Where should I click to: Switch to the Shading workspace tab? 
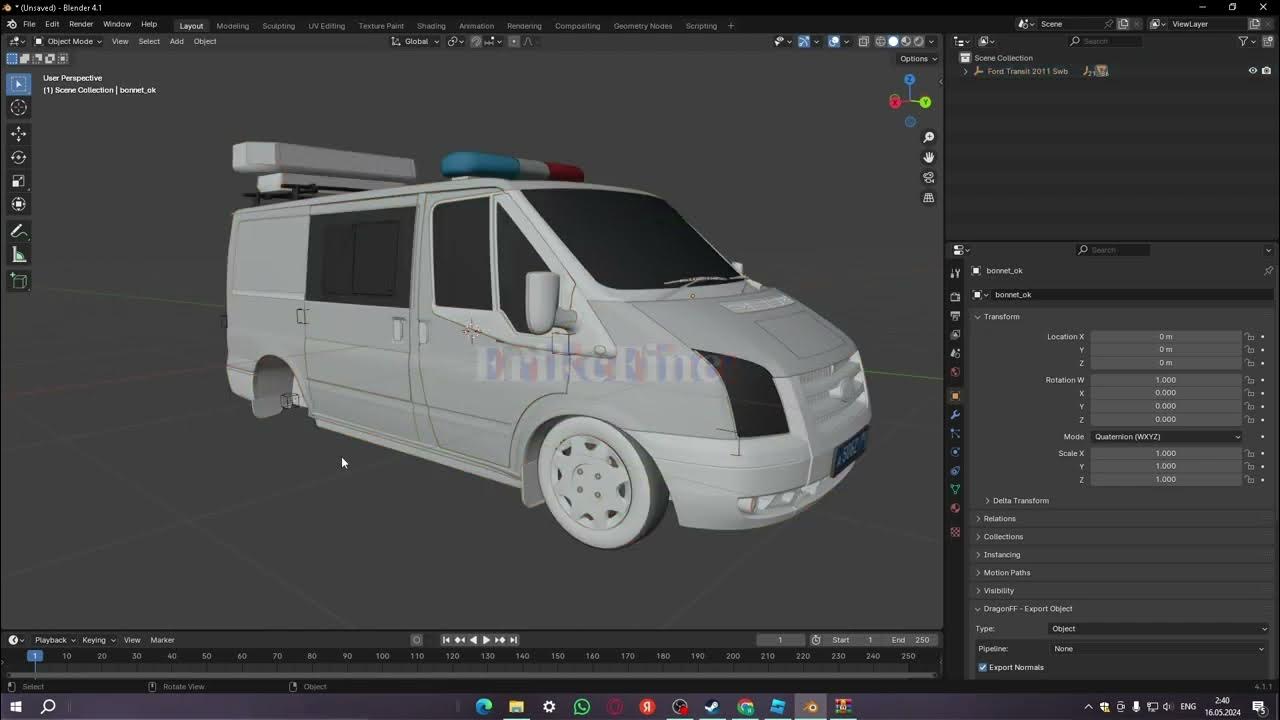431,26
